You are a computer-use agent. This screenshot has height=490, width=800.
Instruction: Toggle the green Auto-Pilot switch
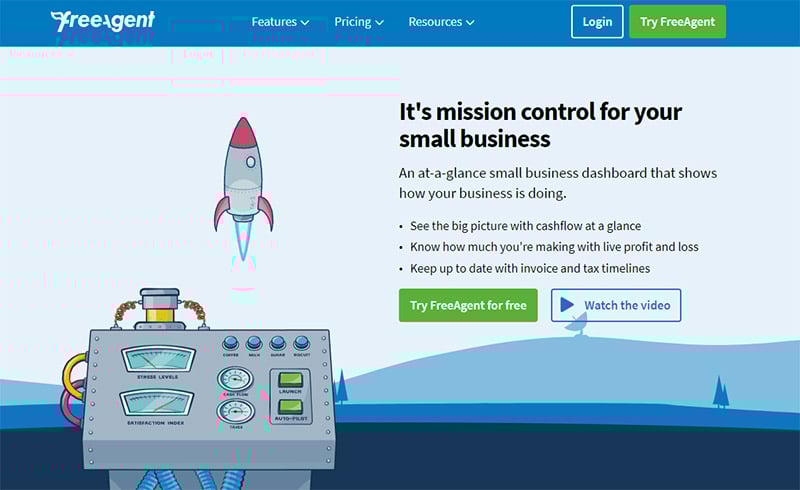click(x=289, y=408)
